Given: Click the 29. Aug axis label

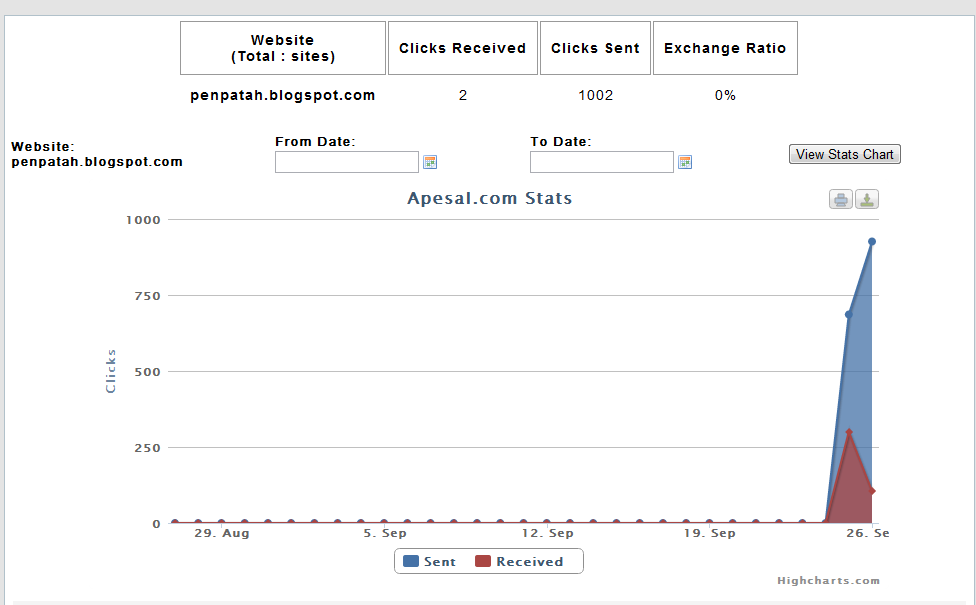Looking at the screenshot, I should 222,533.
